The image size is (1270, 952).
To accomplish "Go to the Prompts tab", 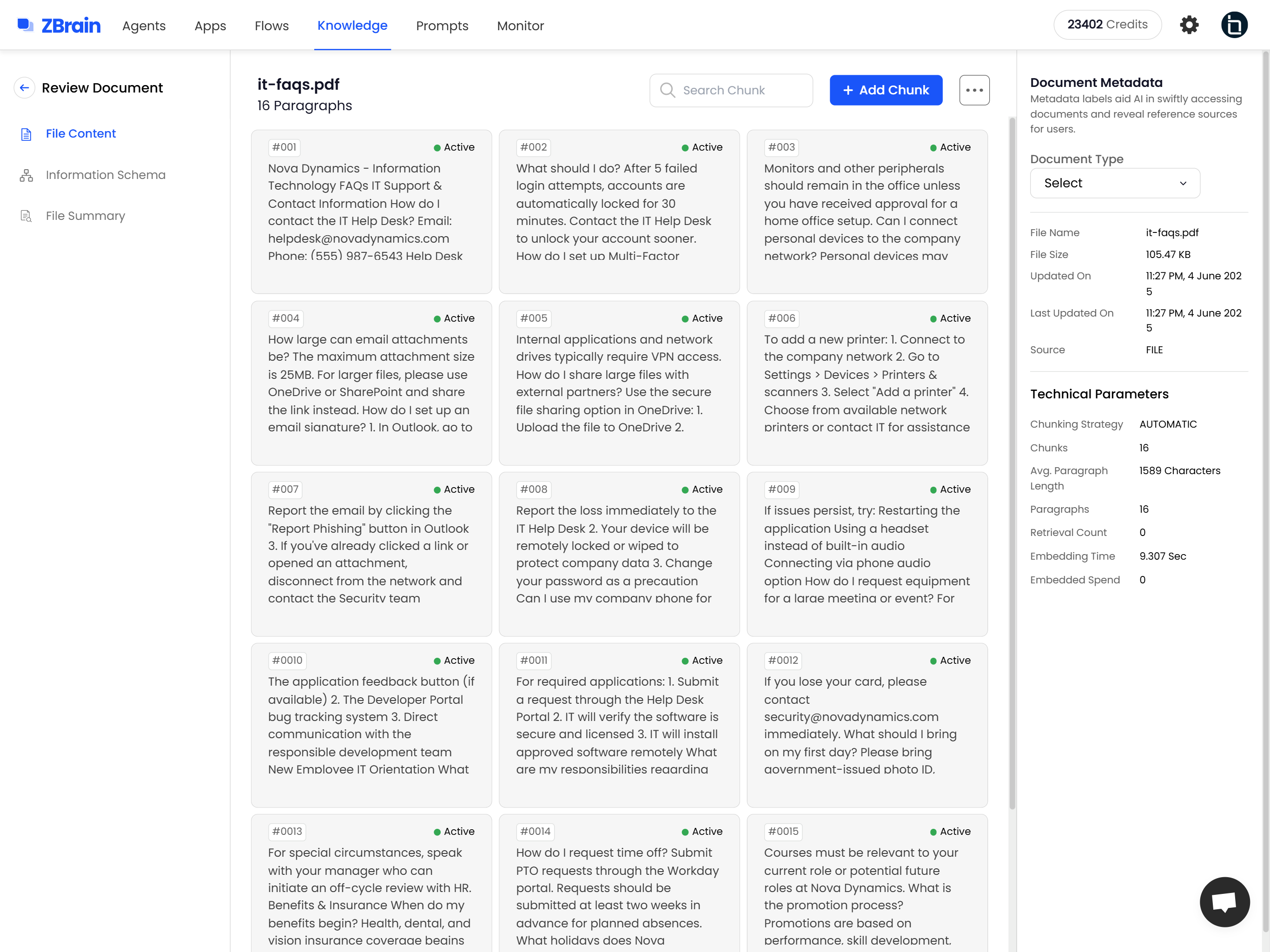I will tap(442, 26).
